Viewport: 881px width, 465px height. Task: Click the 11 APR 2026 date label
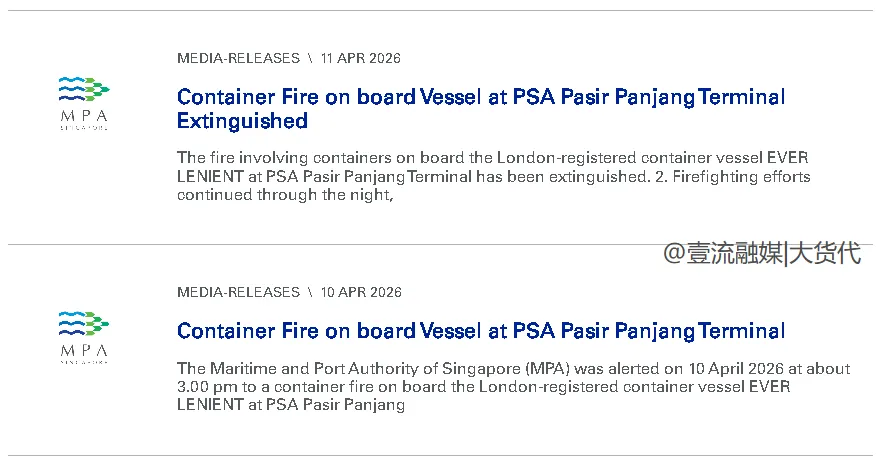[x=361, y=58]
